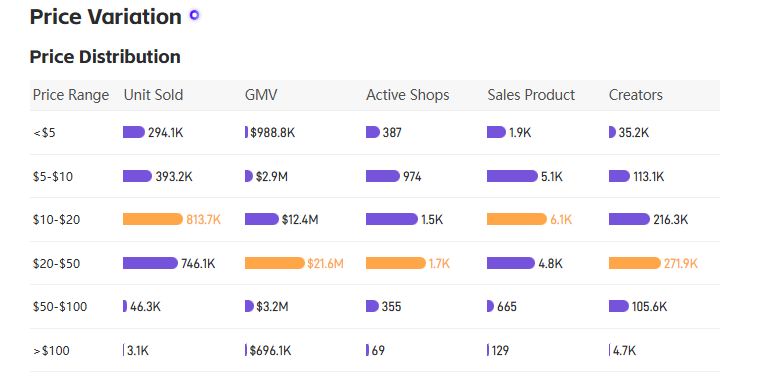Viewport: 757px width, 381px height.
Task: Click the Sales Product column header
Action: (531, 95)
